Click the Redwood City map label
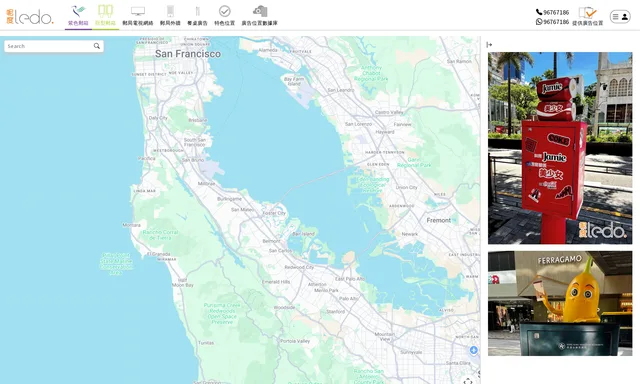 click(x=299, y=267)
